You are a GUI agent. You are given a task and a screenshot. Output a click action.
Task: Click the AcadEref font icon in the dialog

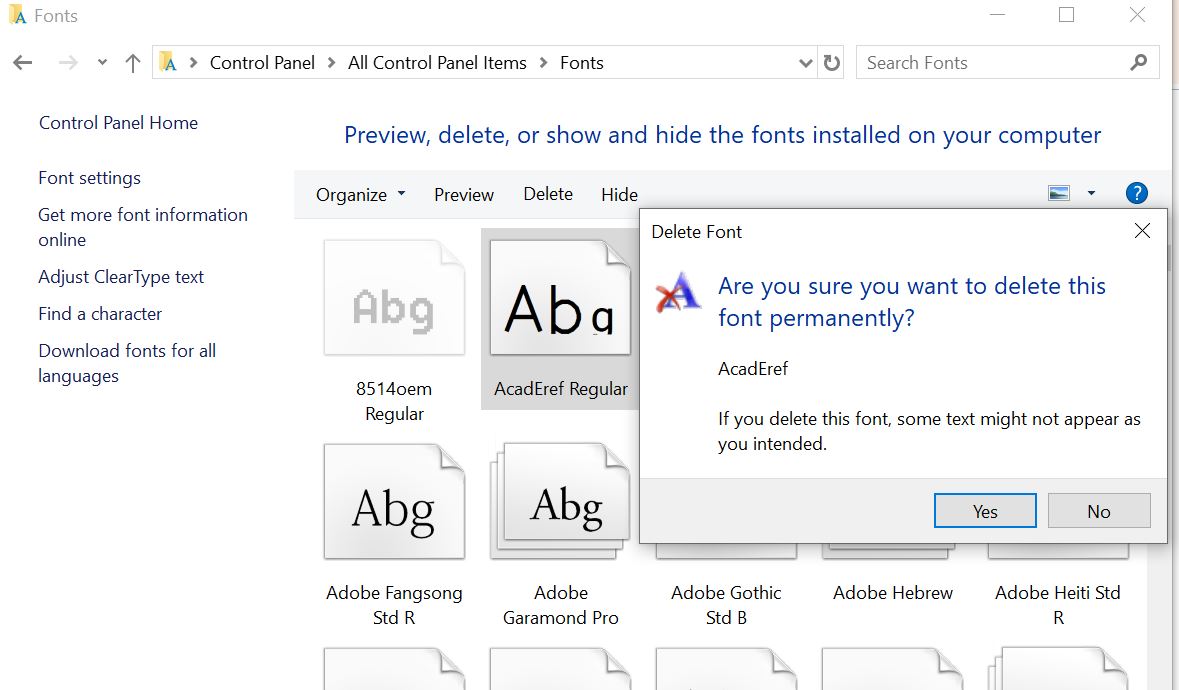point(678,293)
